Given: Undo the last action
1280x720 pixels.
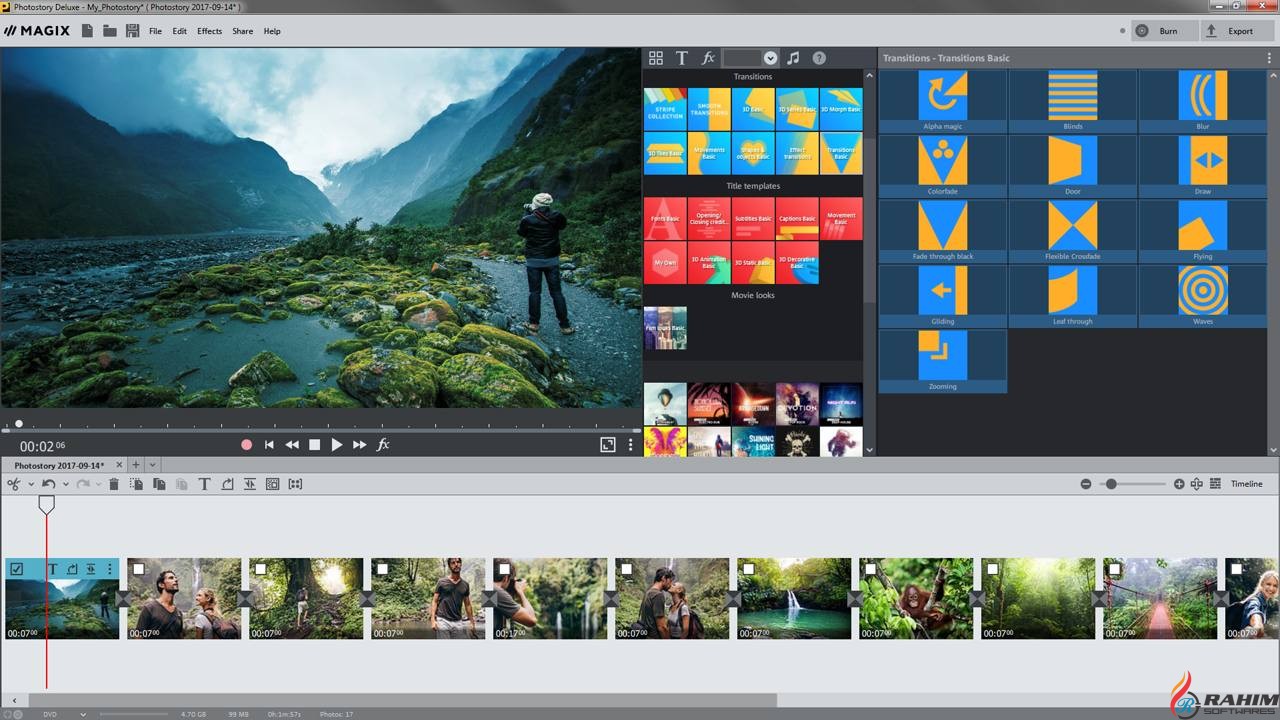Looking at the screenshot, I should pyautogui.click(x=49, y=484).
